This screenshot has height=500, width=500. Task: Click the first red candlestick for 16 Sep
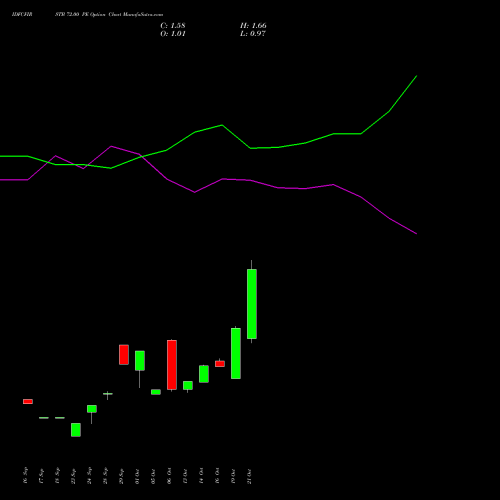(x=28, y=401)
